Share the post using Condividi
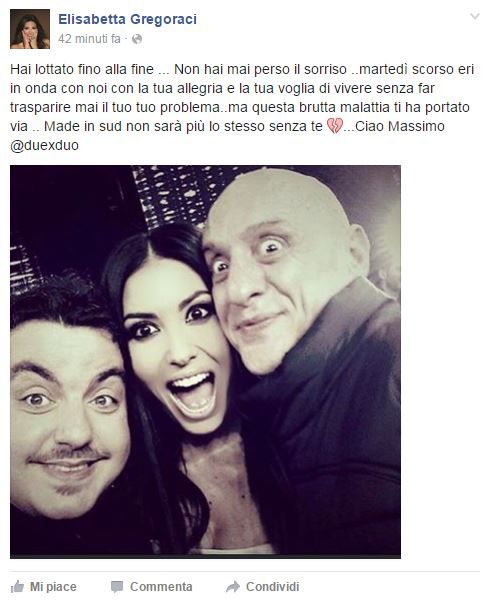This screenshot has width=488, height=600. coord(263,587)
